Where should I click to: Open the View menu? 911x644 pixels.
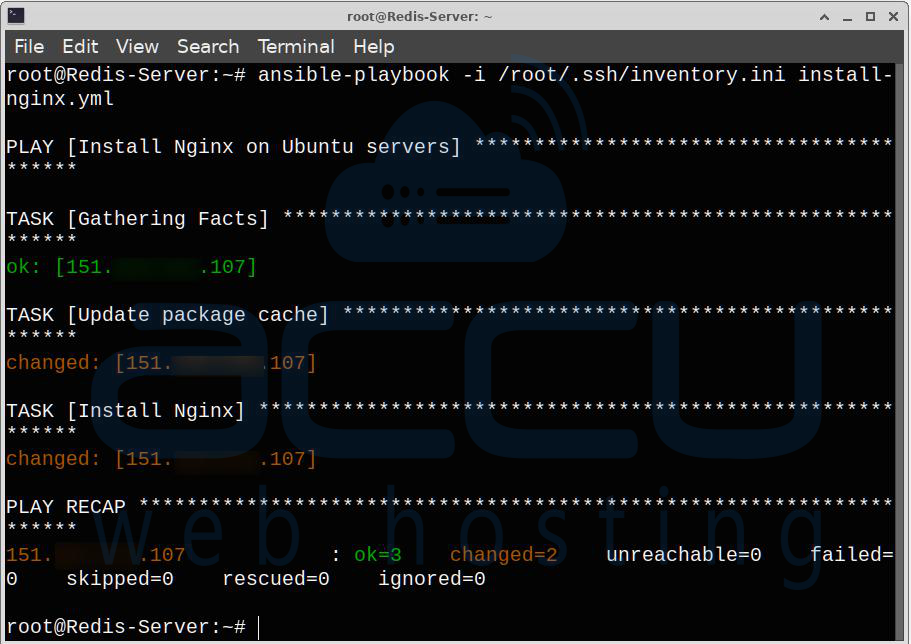[137, 46]
